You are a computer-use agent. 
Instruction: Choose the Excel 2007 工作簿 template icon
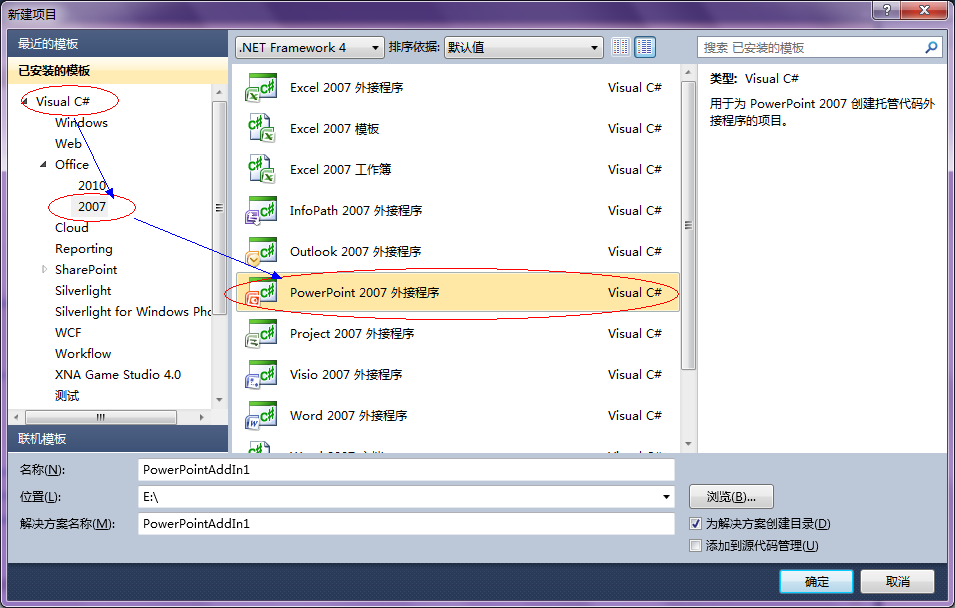(261, 169)
